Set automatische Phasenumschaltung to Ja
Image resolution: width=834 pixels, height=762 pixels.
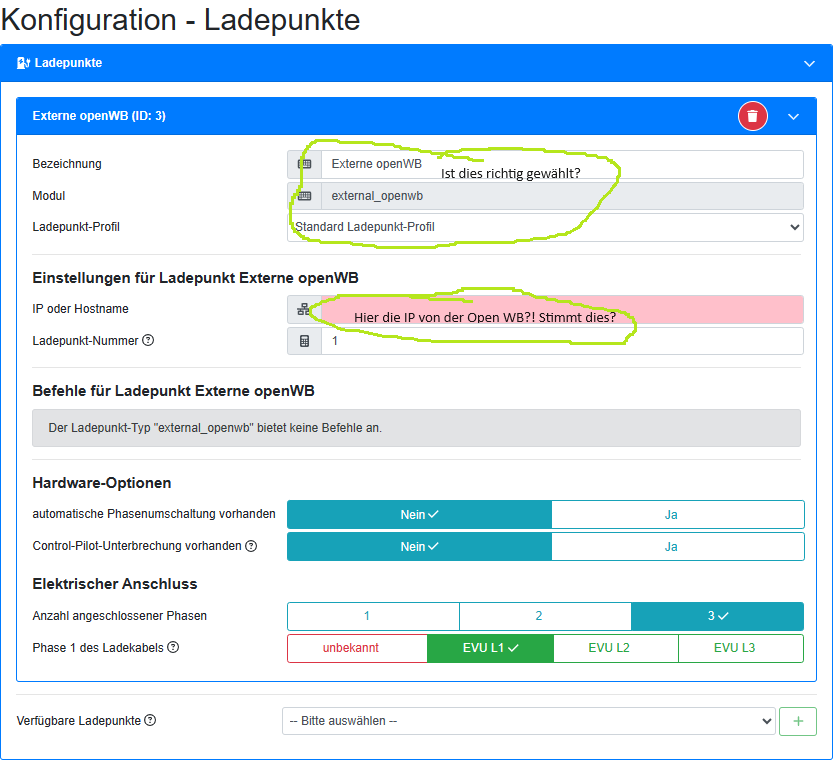677,514
